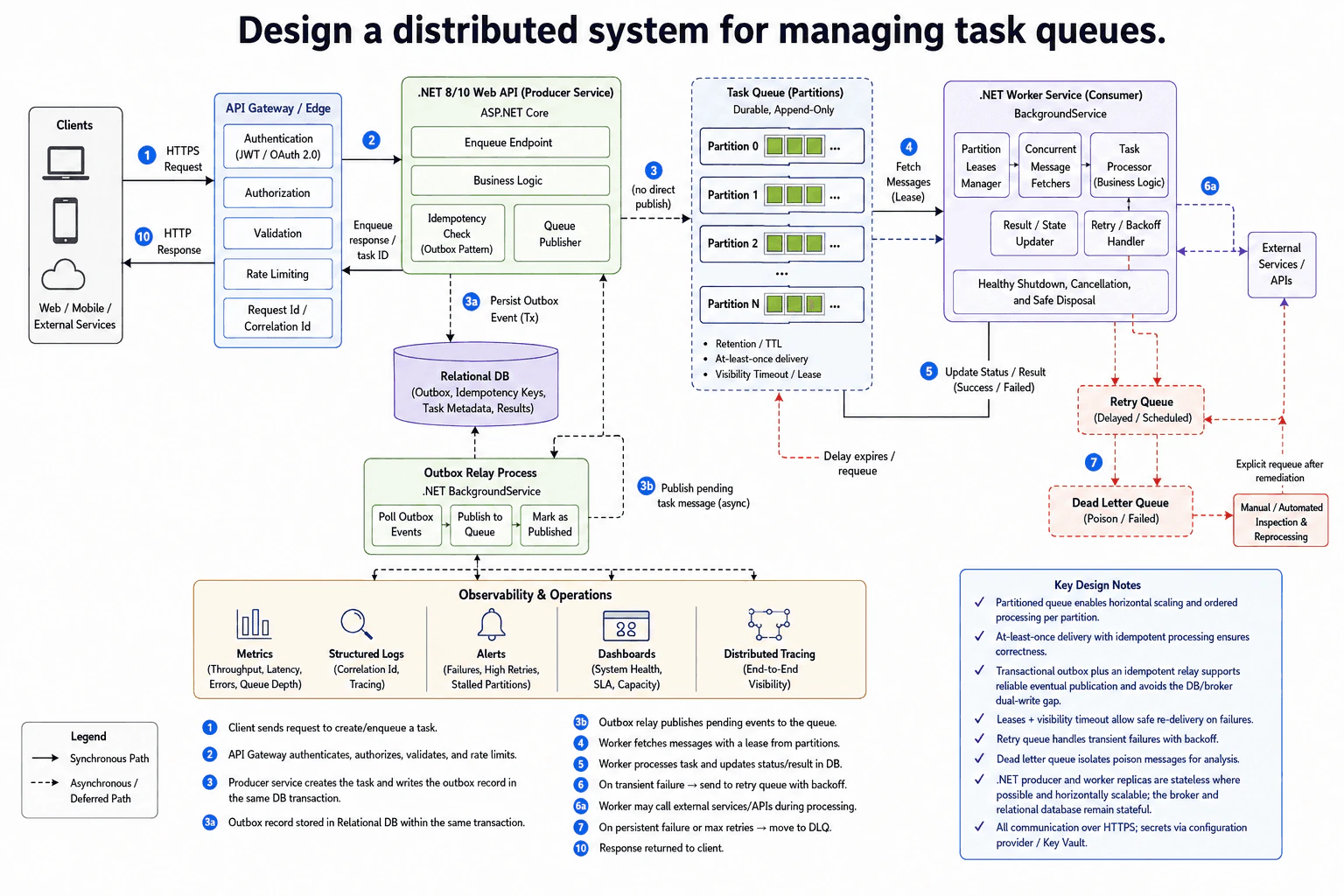This screenshot has width=1344, height=896.
Task: Select the Partition N row
Action: (x=781, y=304)
